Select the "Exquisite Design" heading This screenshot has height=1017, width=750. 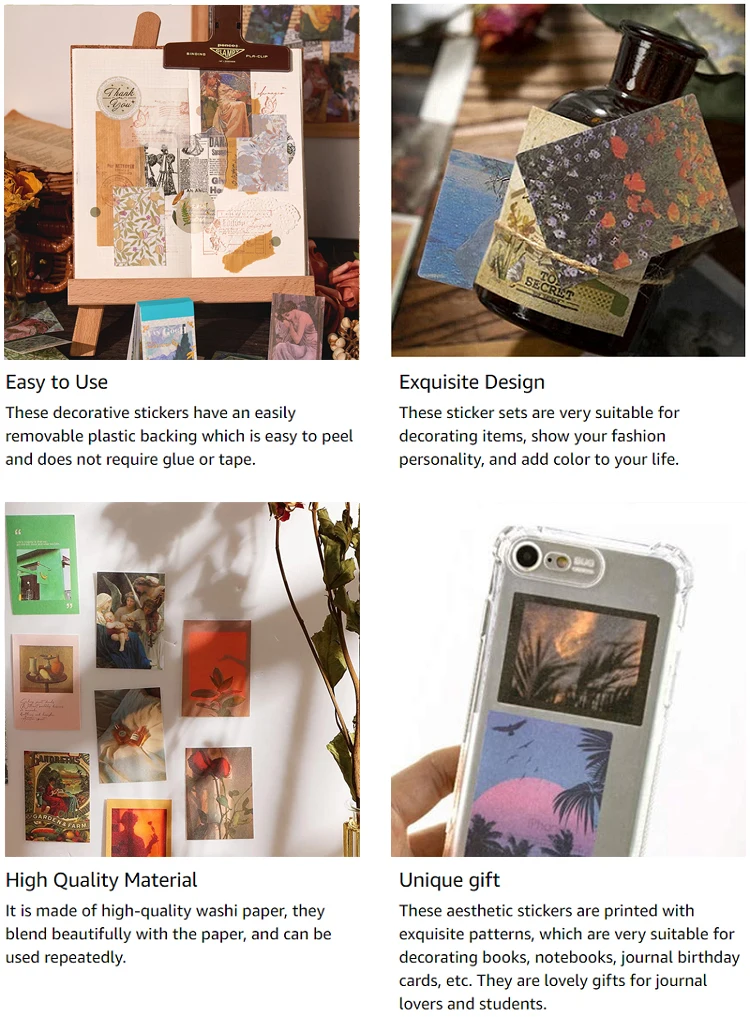(x=472, y=382)
